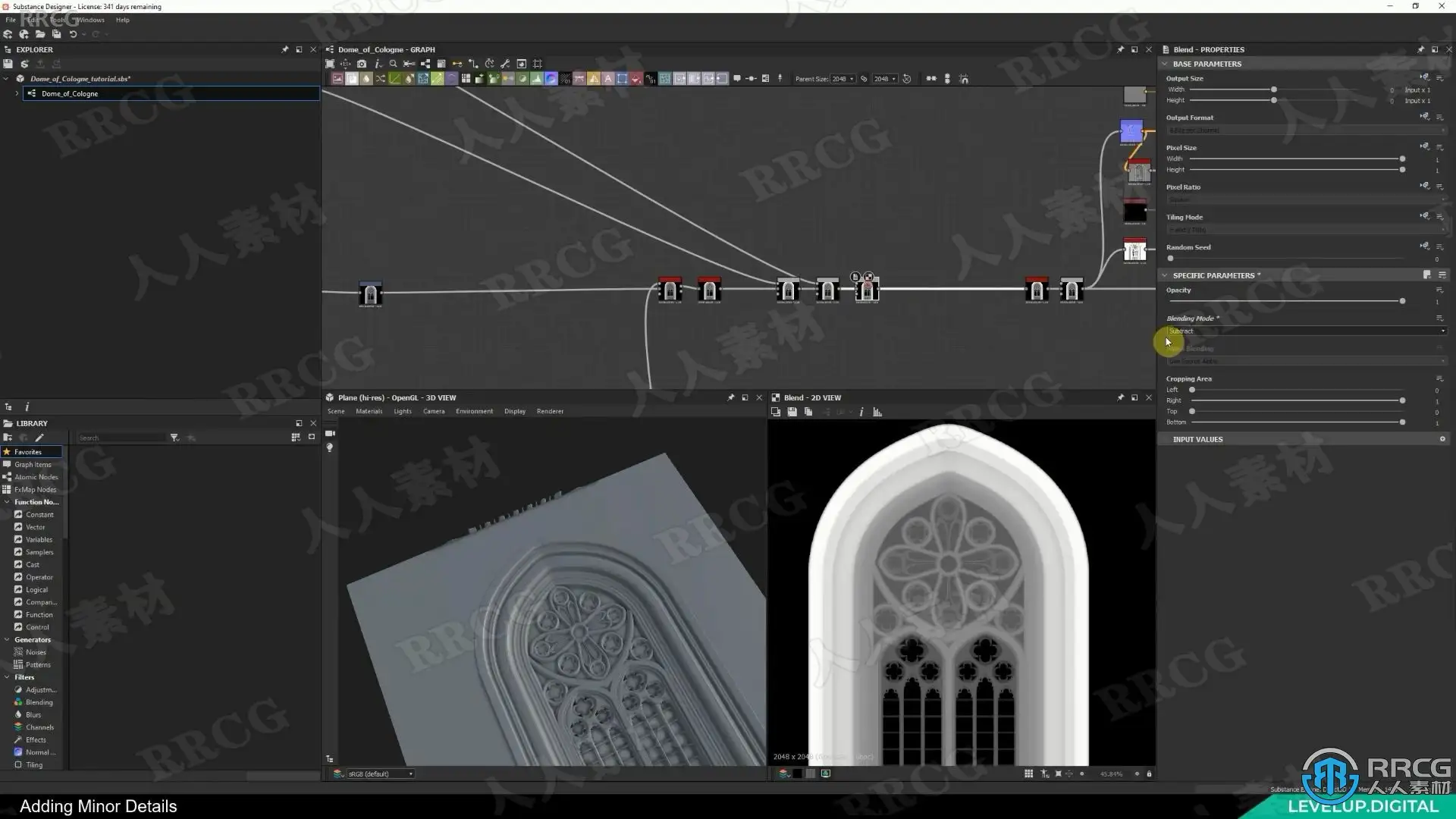Click the open folder icon in main toolbar
Screen dimensions: 1456x819
(40, 34)
